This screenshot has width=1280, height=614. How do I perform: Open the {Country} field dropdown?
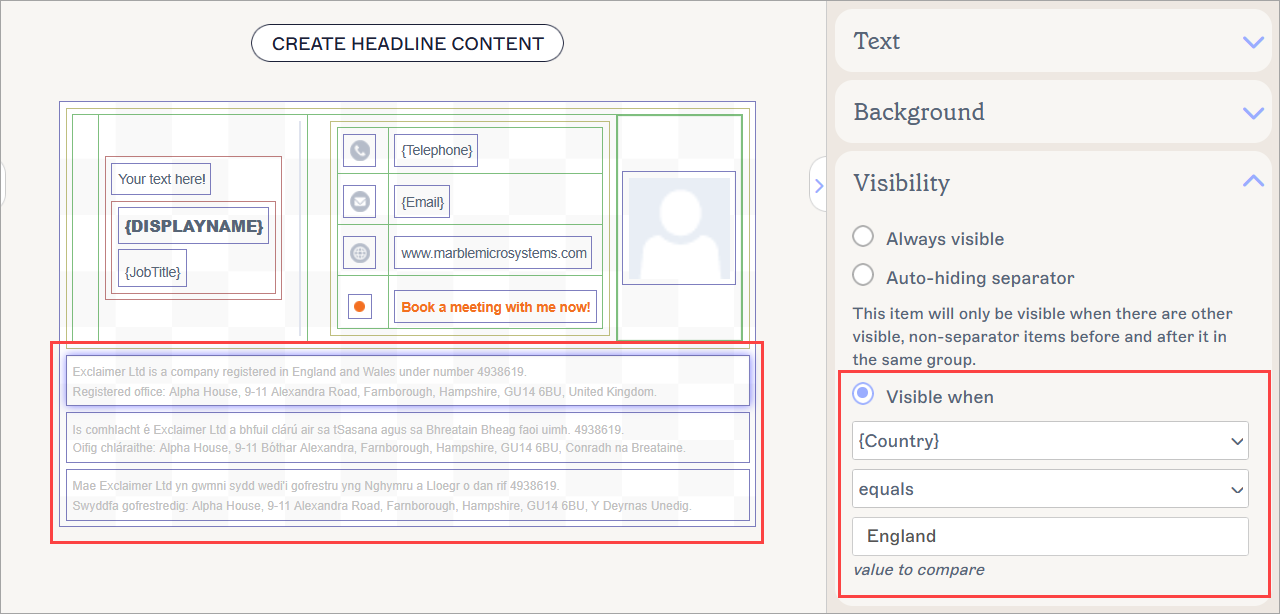point(1050,441)
